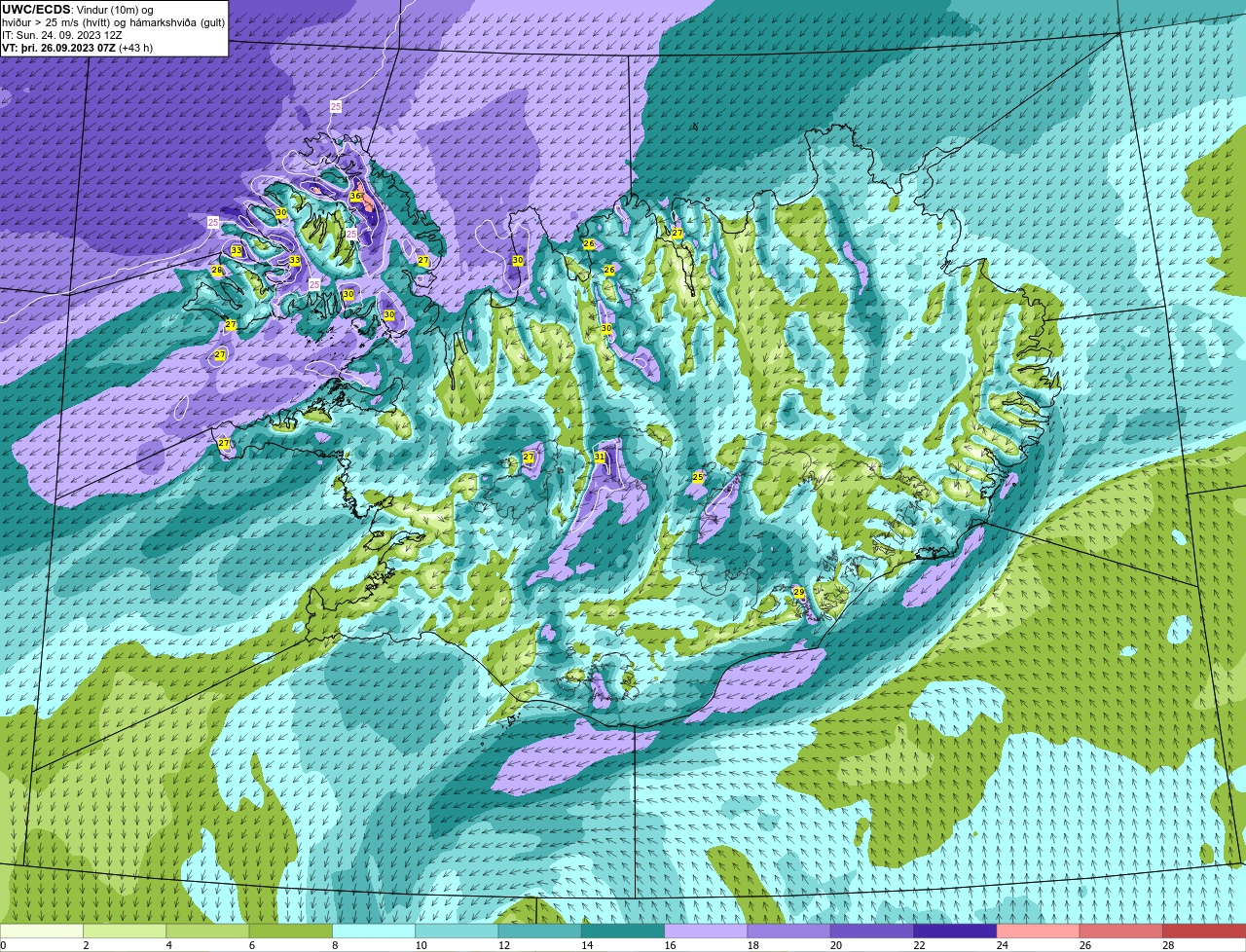Select the 18–20 m/s light purple legend swatch

tap(789, 931)
